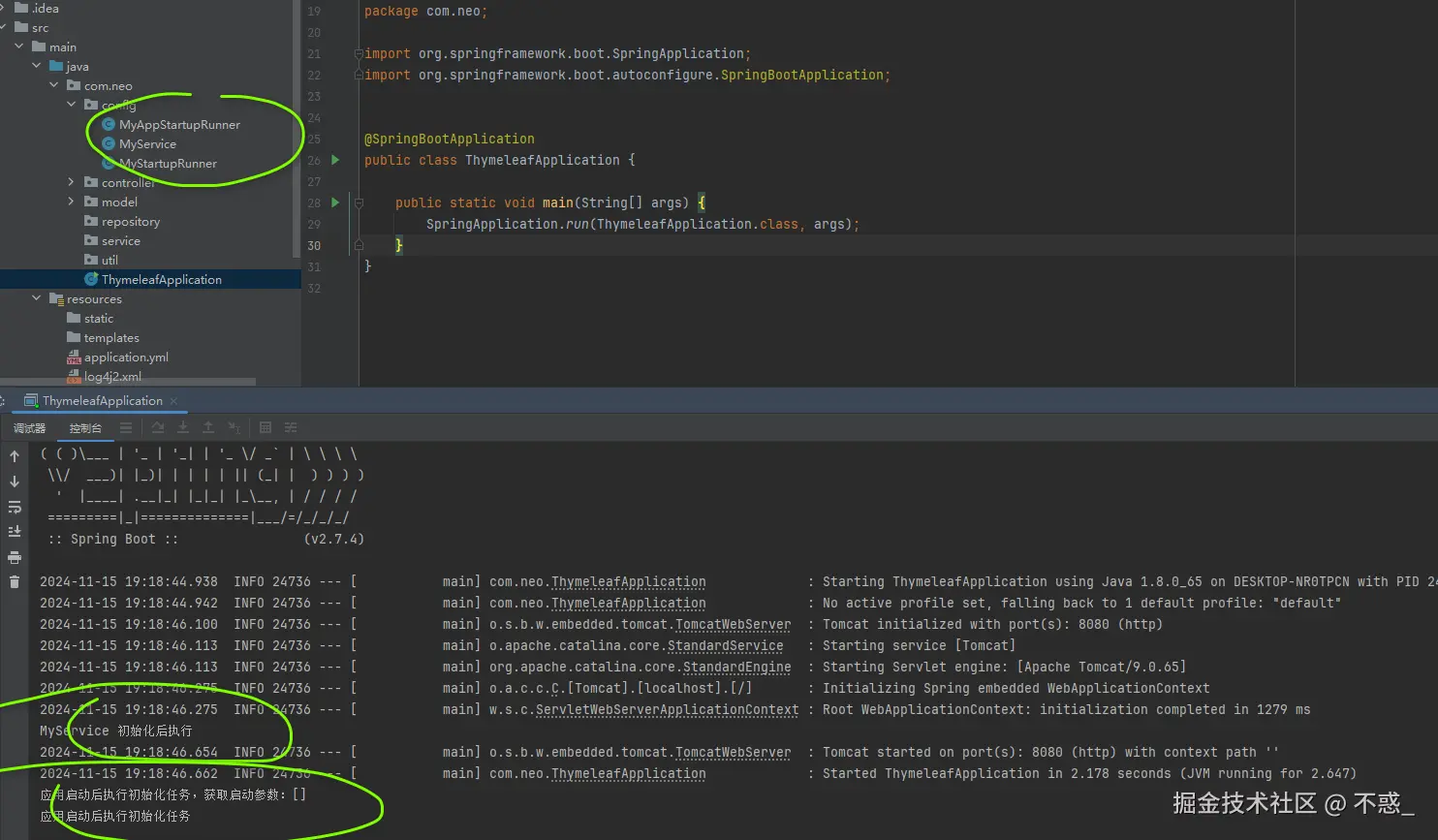Open TomcatWebServer link in 'Tomcat started' log row

tap(733, 753)
